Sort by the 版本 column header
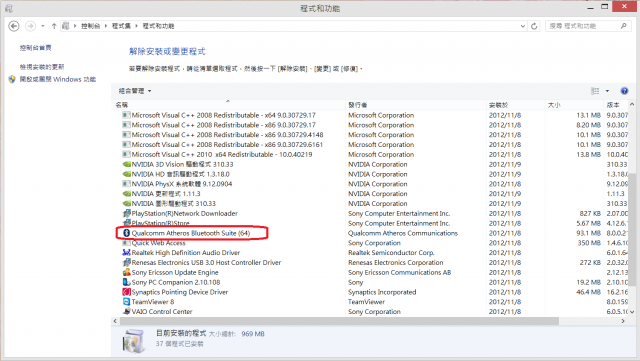The image size is (640, 361). coord(616,105)
